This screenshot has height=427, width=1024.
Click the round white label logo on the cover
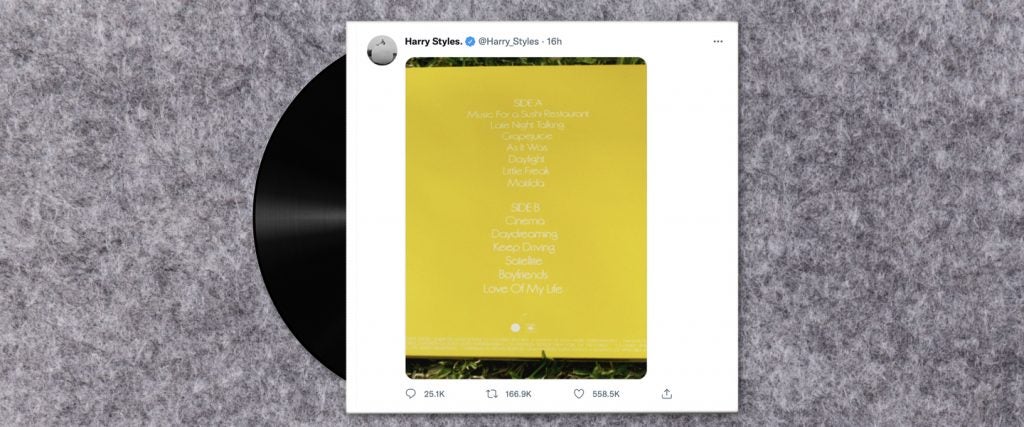click(515, 327)
